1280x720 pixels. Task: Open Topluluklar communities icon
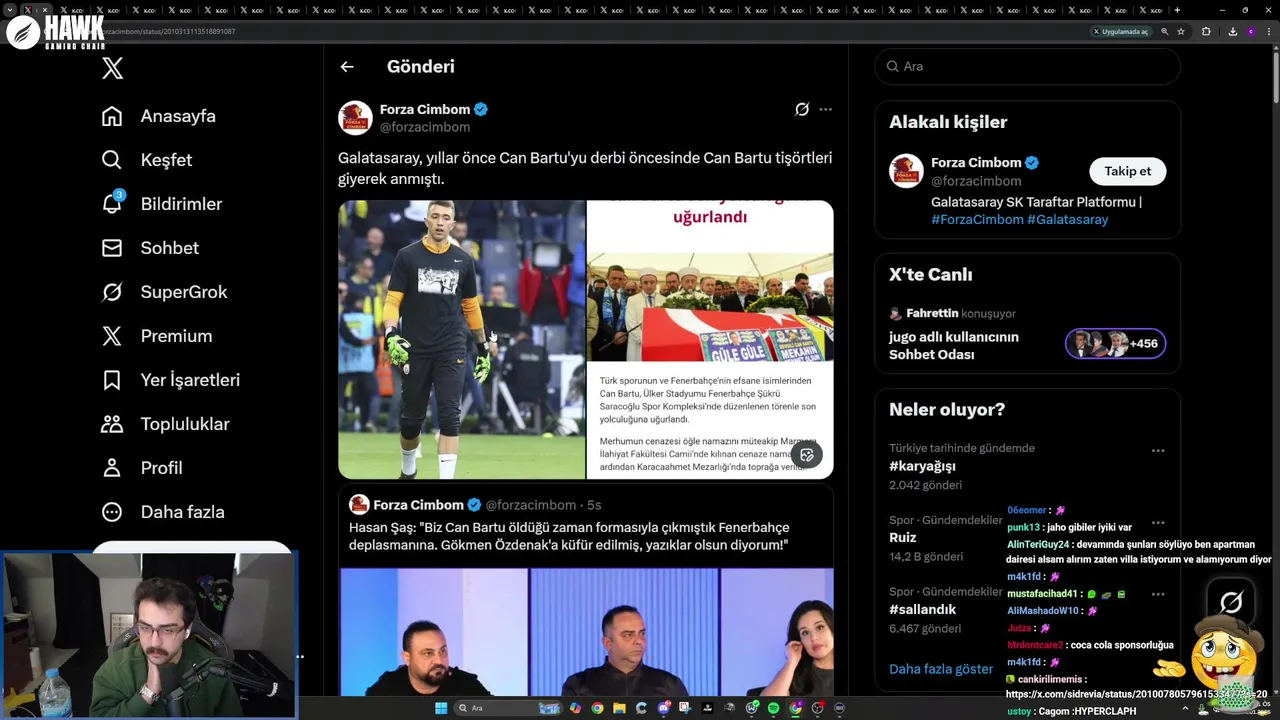(x=112, y=424)
